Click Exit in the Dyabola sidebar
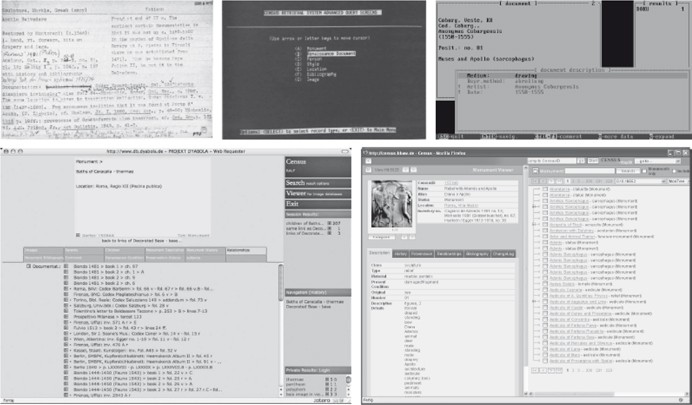 318,204
